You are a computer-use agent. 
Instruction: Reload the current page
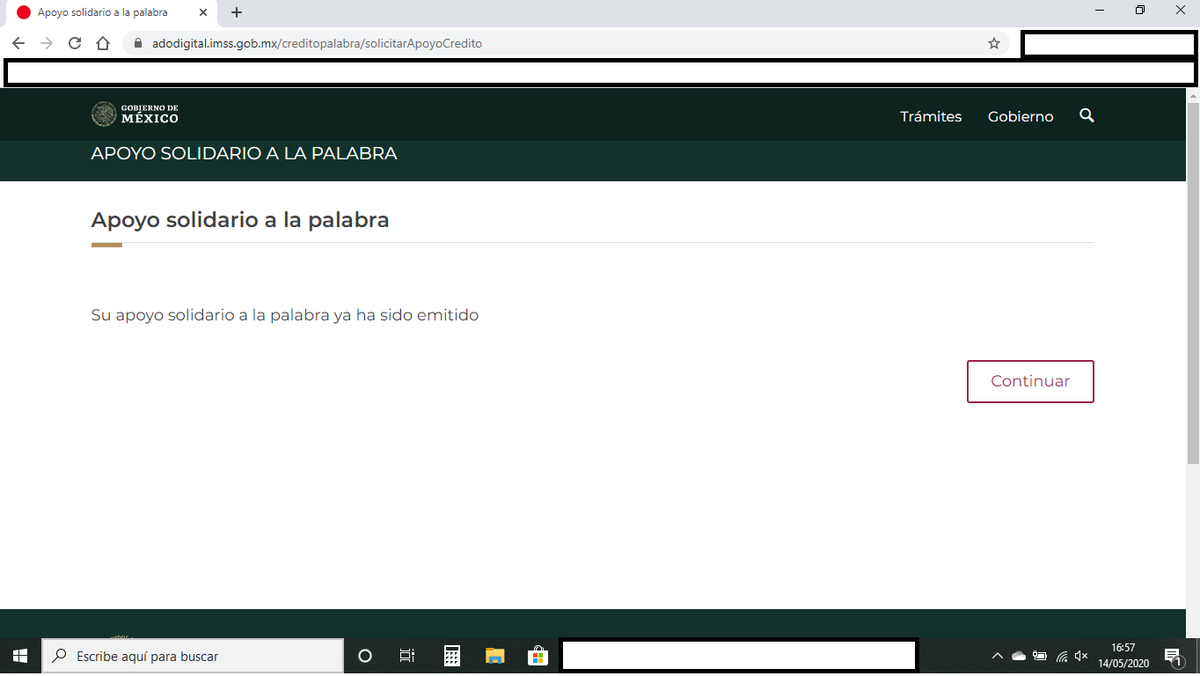click(74, 43)
